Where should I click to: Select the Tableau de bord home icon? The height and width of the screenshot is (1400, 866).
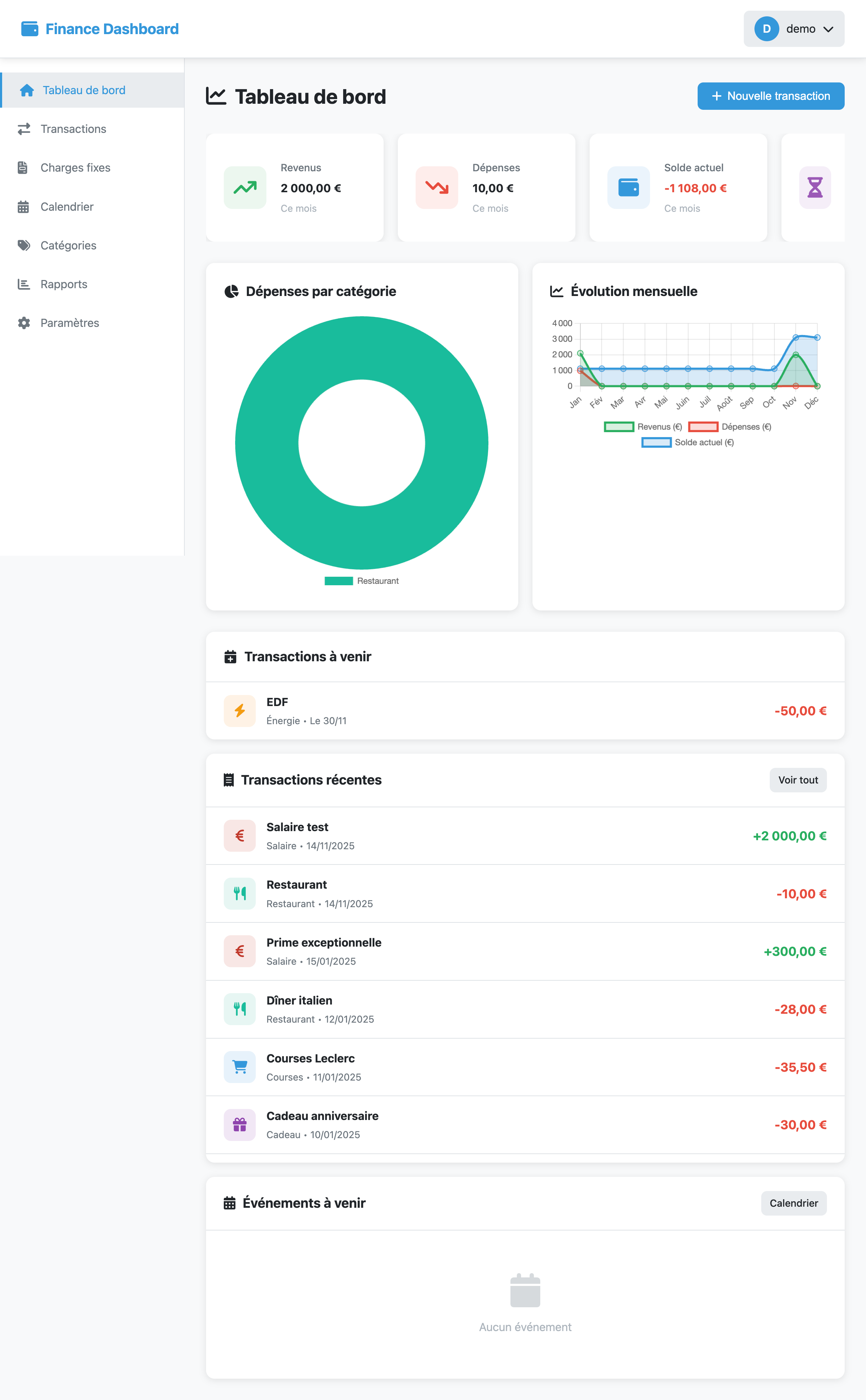click(x=26, y=90)
